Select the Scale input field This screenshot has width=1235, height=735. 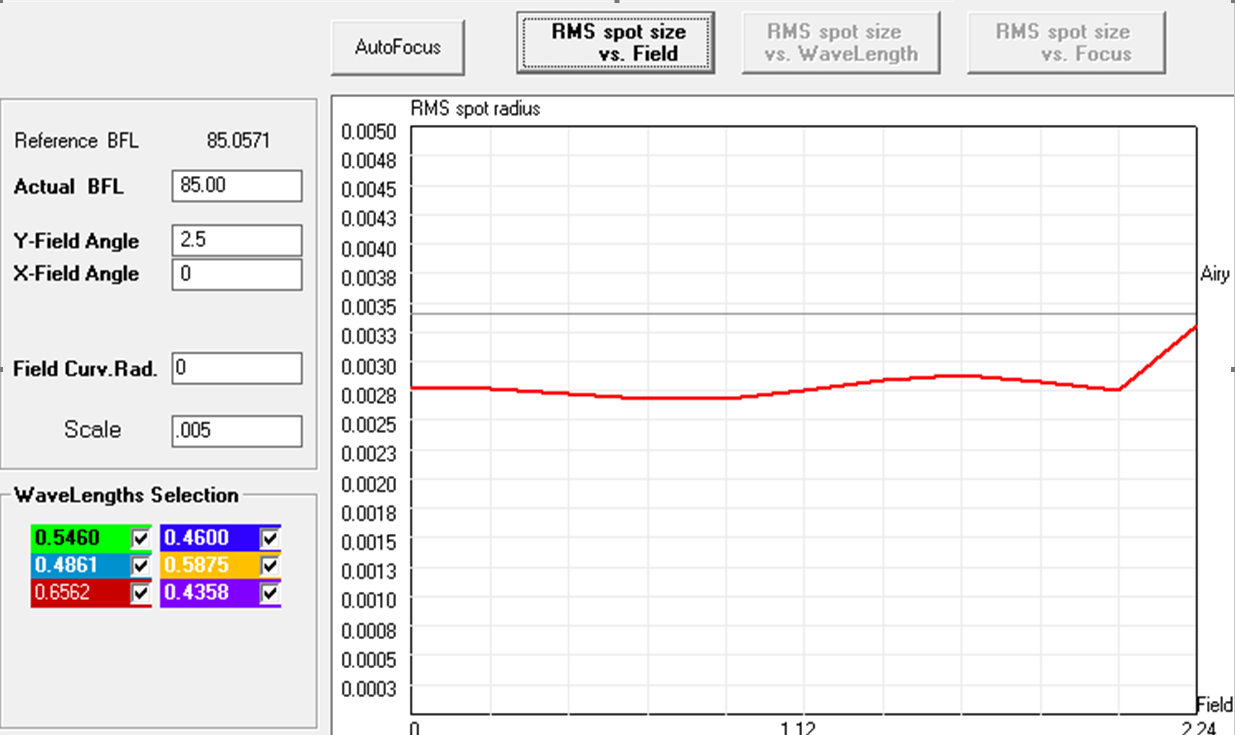pyautogui.click(x=236, y=431)
